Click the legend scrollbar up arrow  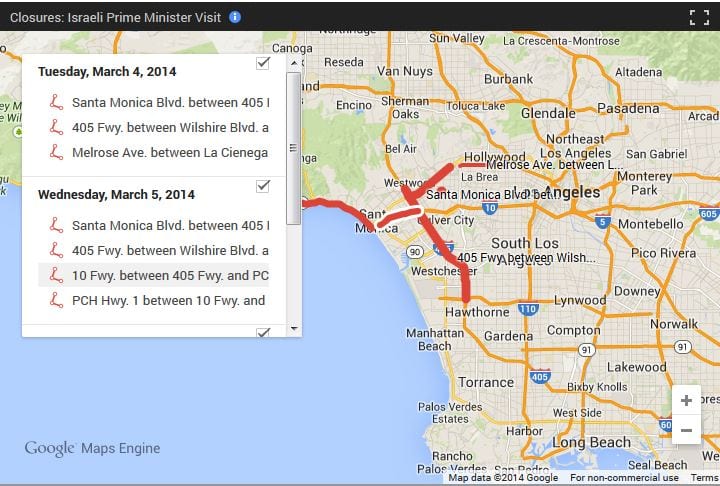coord(294,62)
